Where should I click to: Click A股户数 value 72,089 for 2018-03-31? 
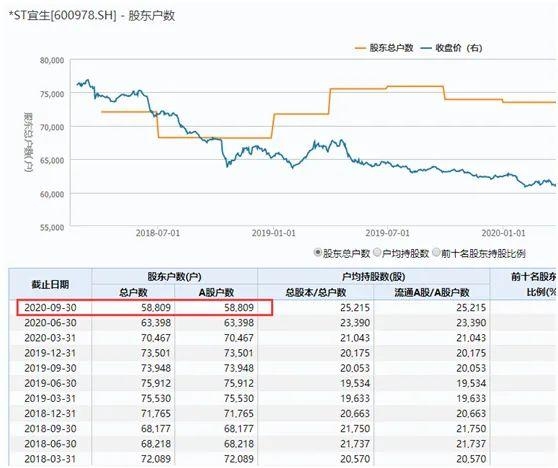tap(239, 459)
